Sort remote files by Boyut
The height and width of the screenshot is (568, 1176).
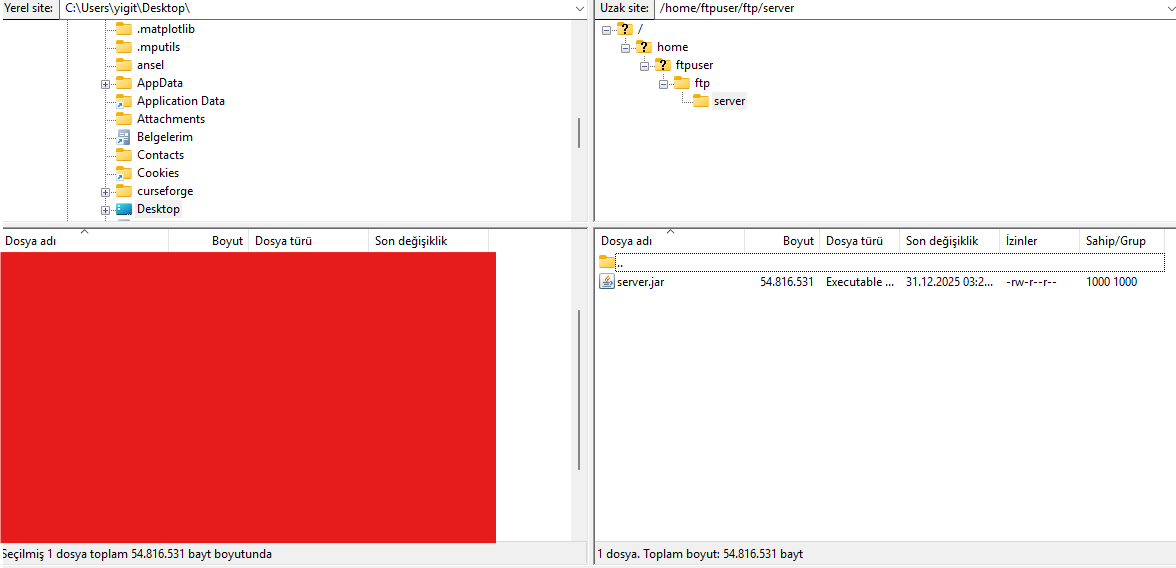coord(782,241)
